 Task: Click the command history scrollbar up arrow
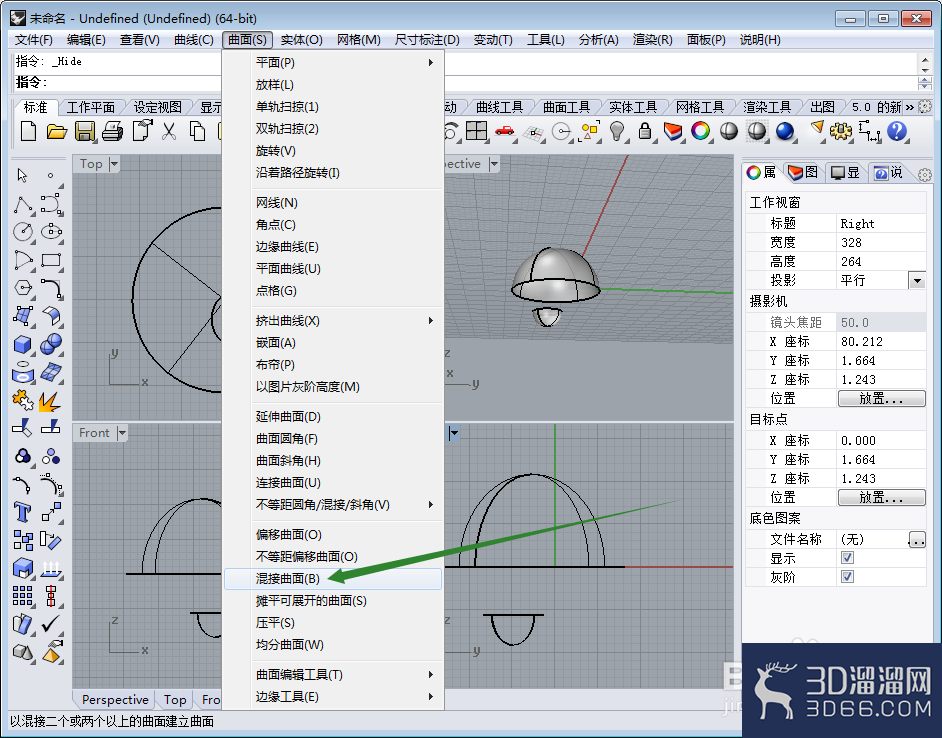[x=925, y=59]
